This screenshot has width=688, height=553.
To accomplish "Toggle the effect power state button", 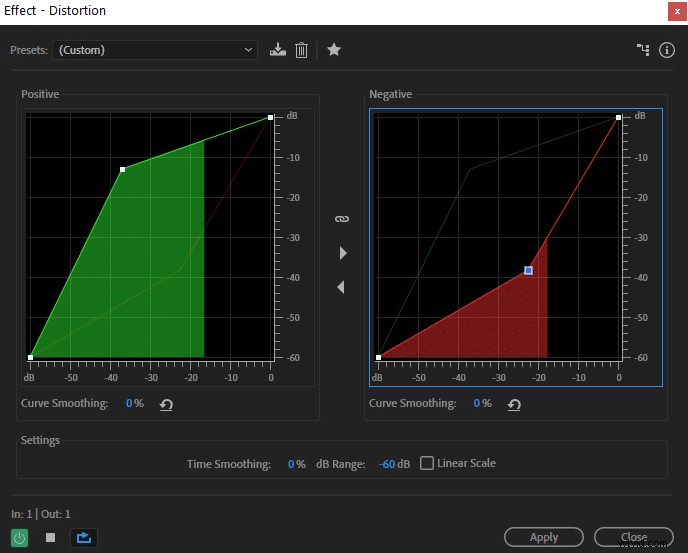I will pos(20,537).
